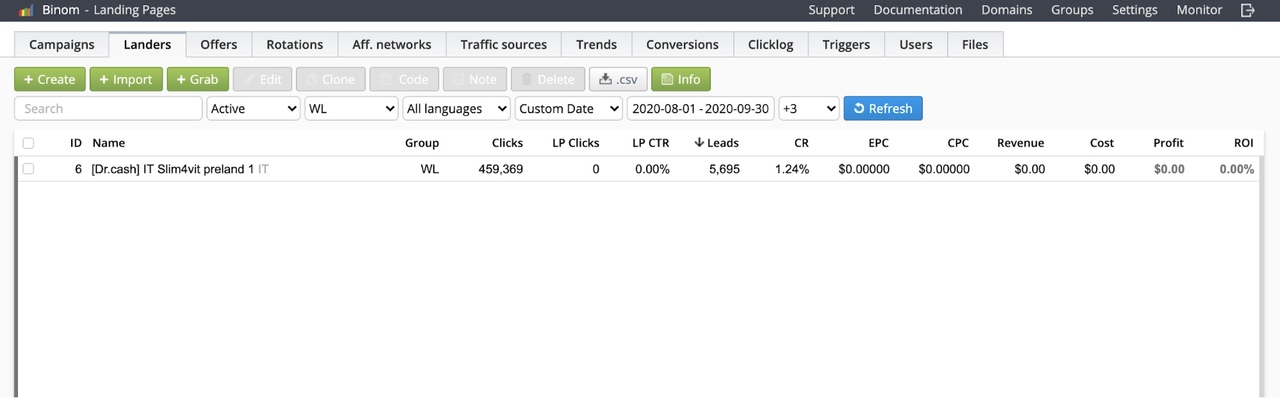Open the Custom Date dropdown
Image resolution: width=1280 pixels, height=398 pixels.
coord(569,108)
